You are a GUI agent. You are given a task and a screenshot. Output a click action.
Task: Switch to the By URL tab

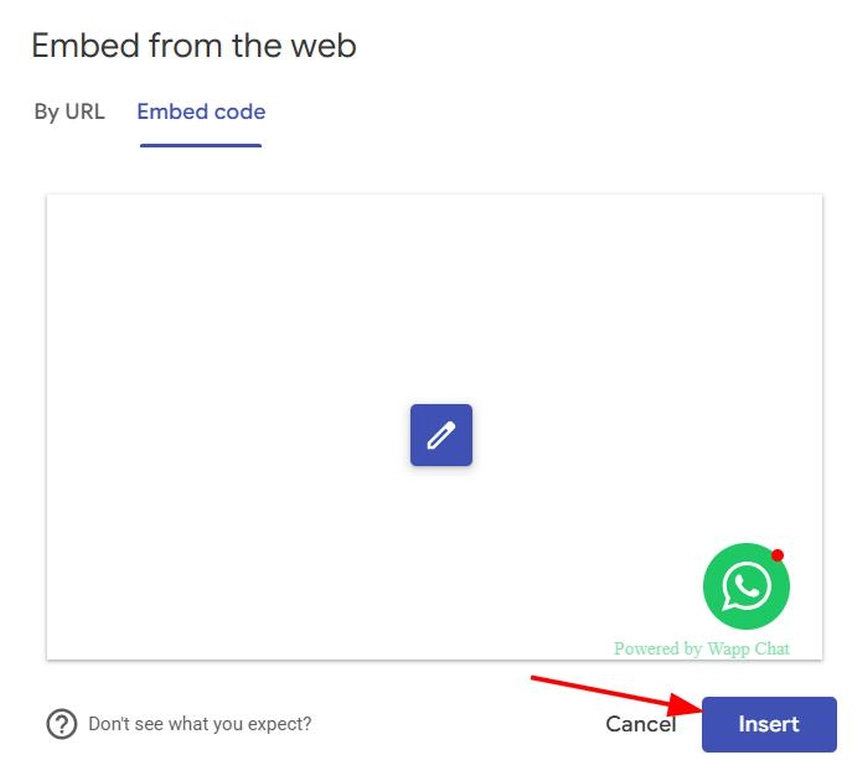click(x=69, y=112)
